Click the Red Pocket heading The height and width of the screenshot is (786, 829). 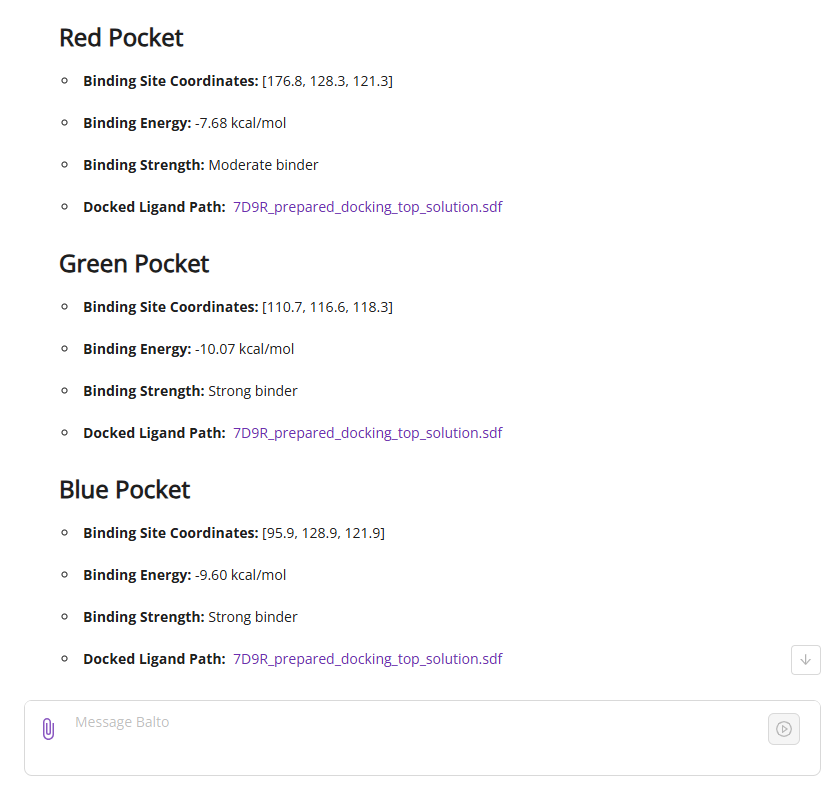click(x=121, y=38)
